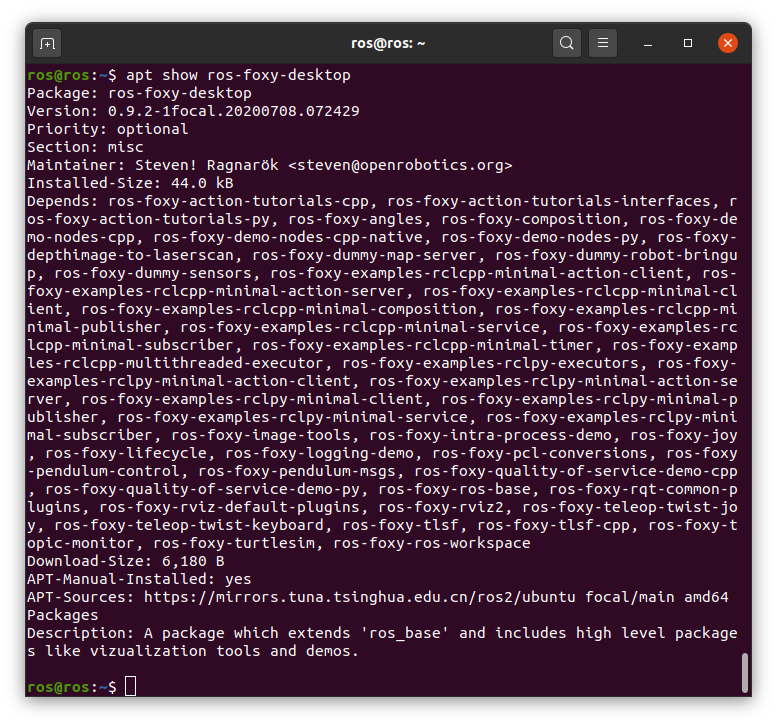777x725 pixels.
Task: Click the 'Section: misc' line
Action: coord(85,147)
